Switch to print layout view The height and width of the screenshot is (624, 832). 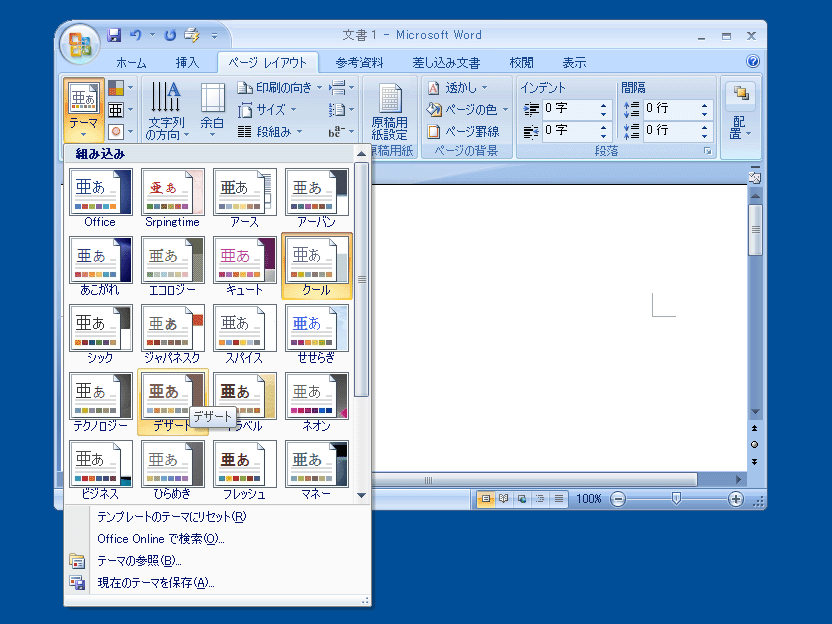486,499
